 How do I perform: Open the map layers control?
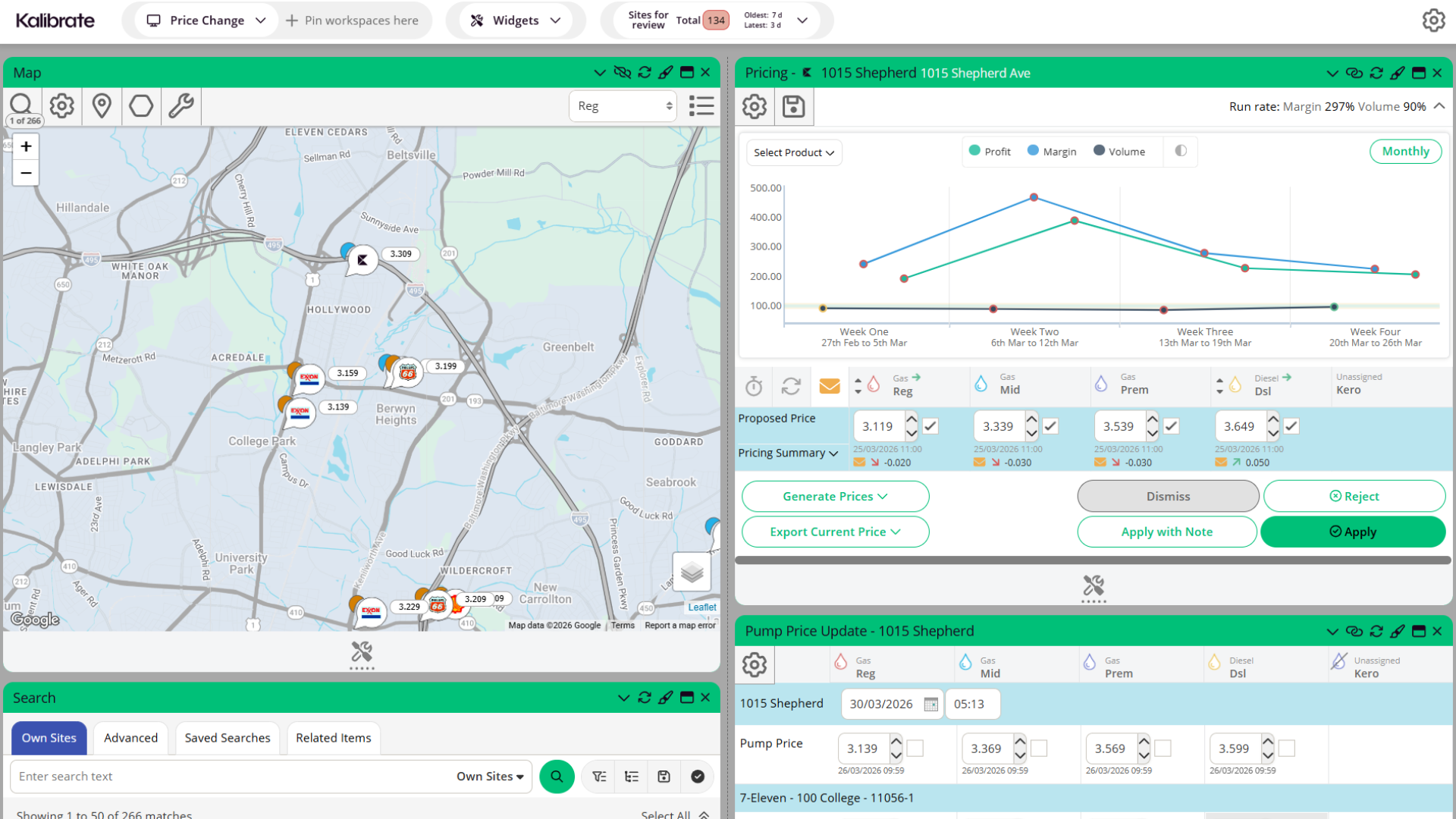(692, 572)
